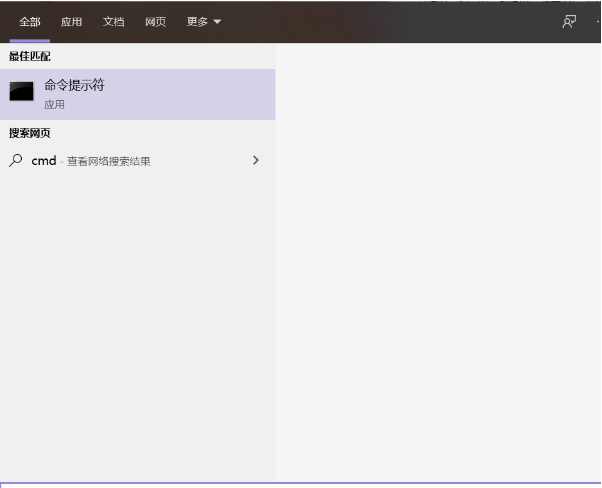Switch to the 应用 tab
The image size is (602, 488).
71,22
